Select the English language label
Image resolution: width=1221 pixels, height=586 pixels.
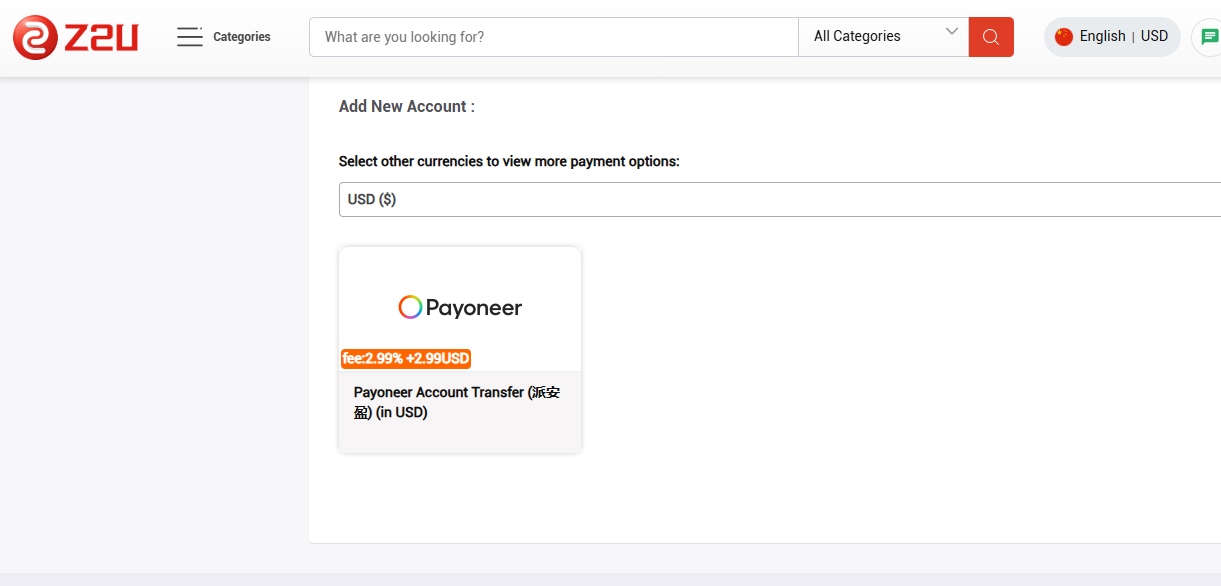click(1102, 36)
